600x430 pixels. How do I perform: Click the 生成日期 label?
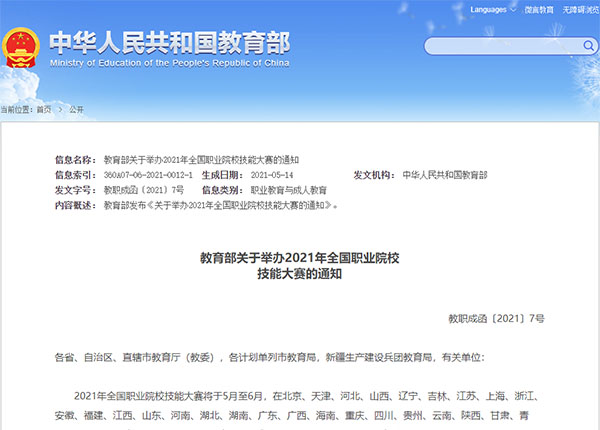tap(222, 175)
